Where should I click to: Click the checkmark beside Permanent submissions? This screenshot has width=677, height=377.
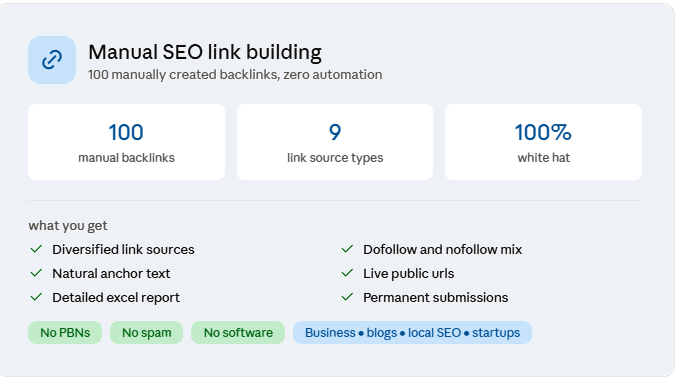tap(347, 297)
